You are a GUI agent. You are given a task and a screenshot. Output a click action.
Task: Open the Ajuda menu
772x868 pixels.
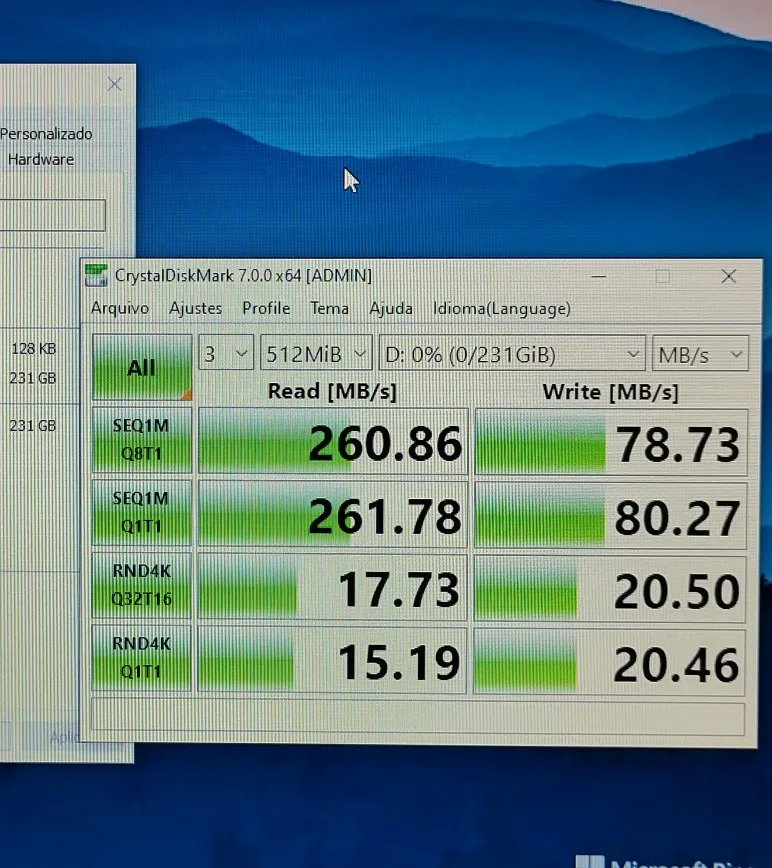[391, 308]
